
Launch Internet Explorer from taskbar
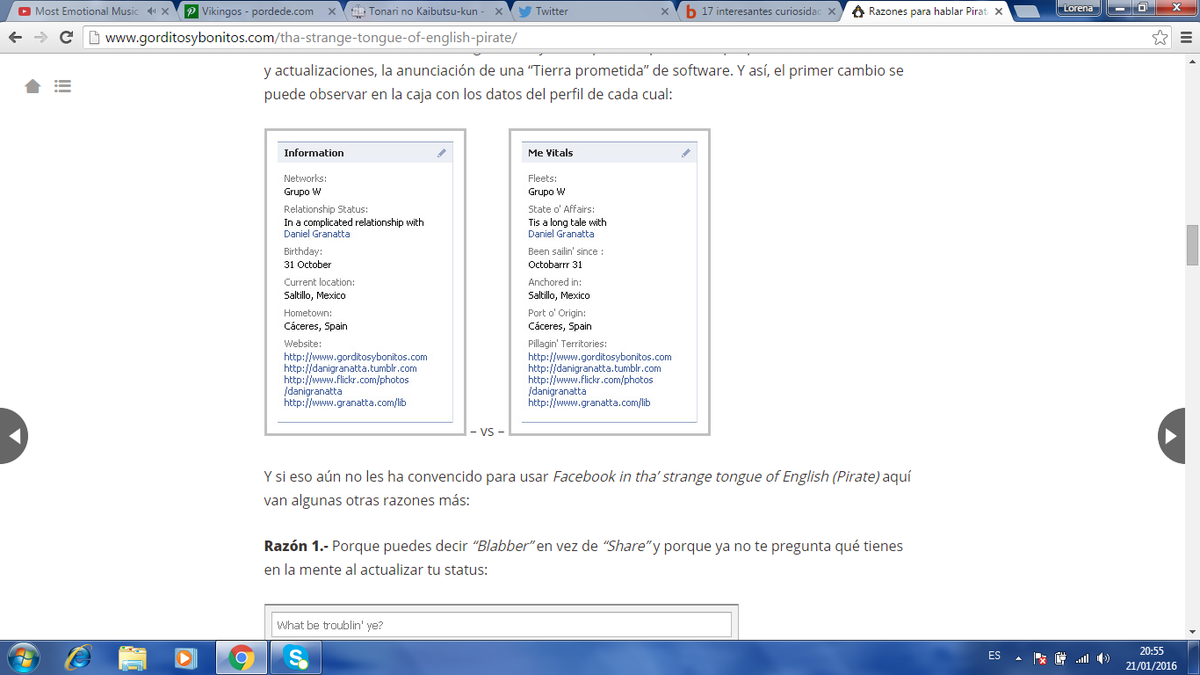(78, 657)
